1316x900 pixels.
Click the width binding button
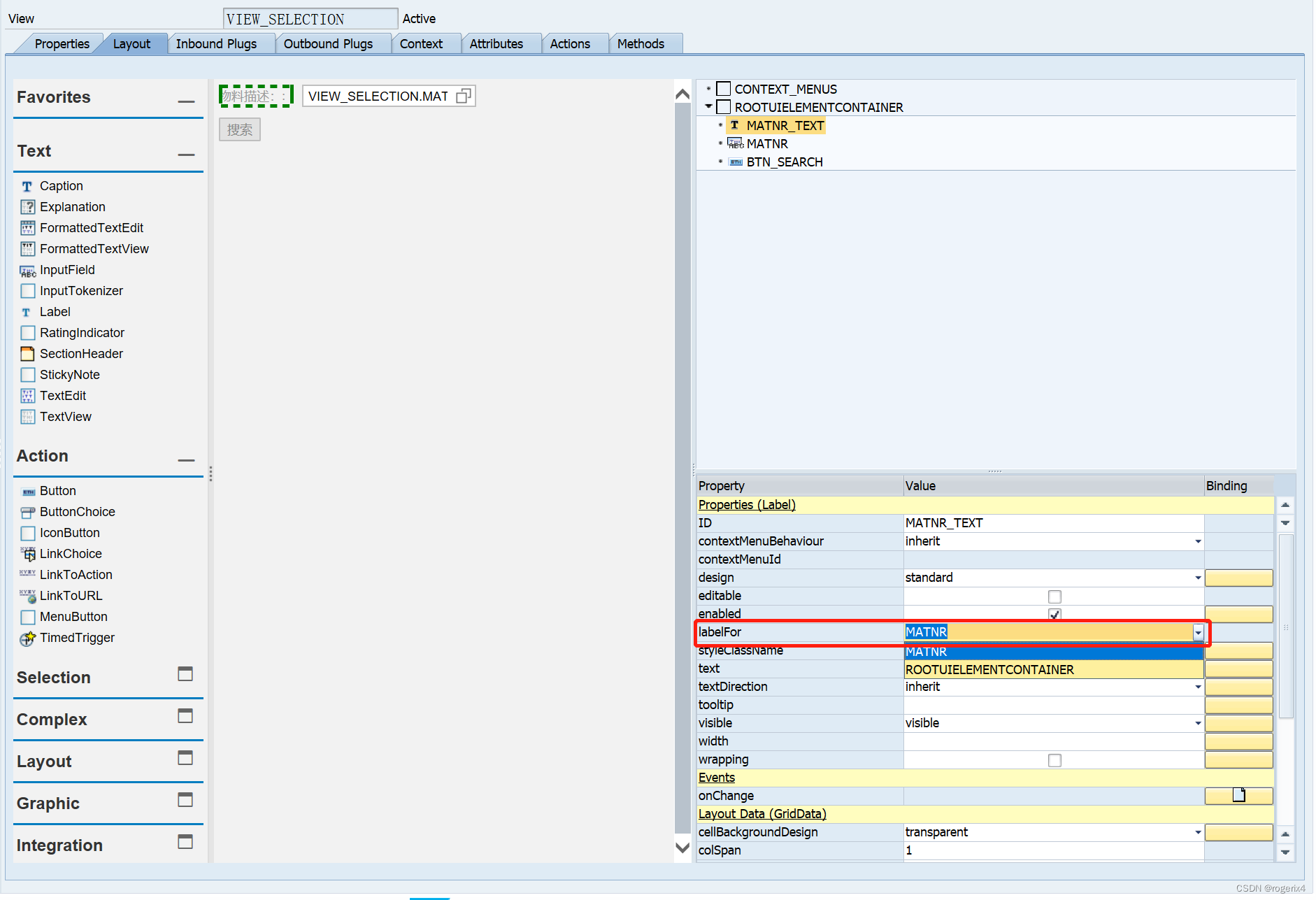click(1238, 741)
